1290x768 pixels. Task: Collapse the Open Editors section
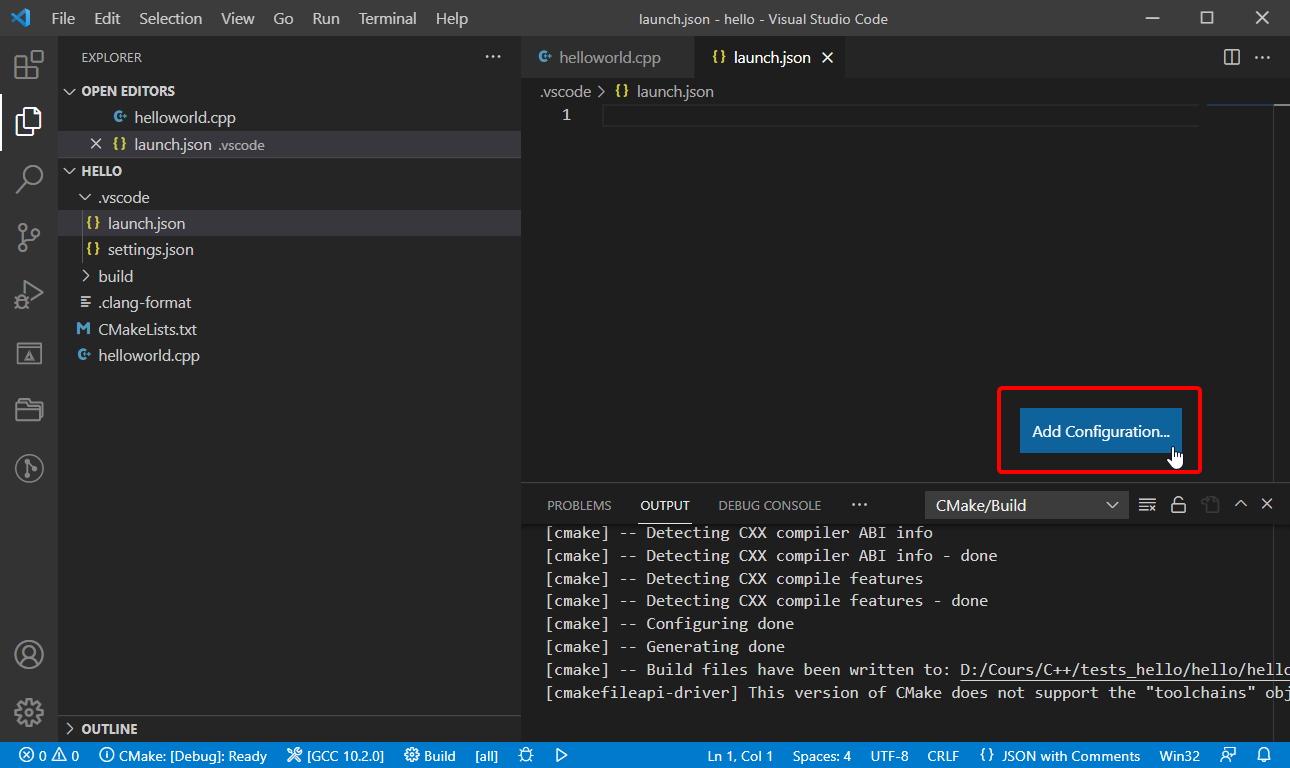click(x=69, y=91)
